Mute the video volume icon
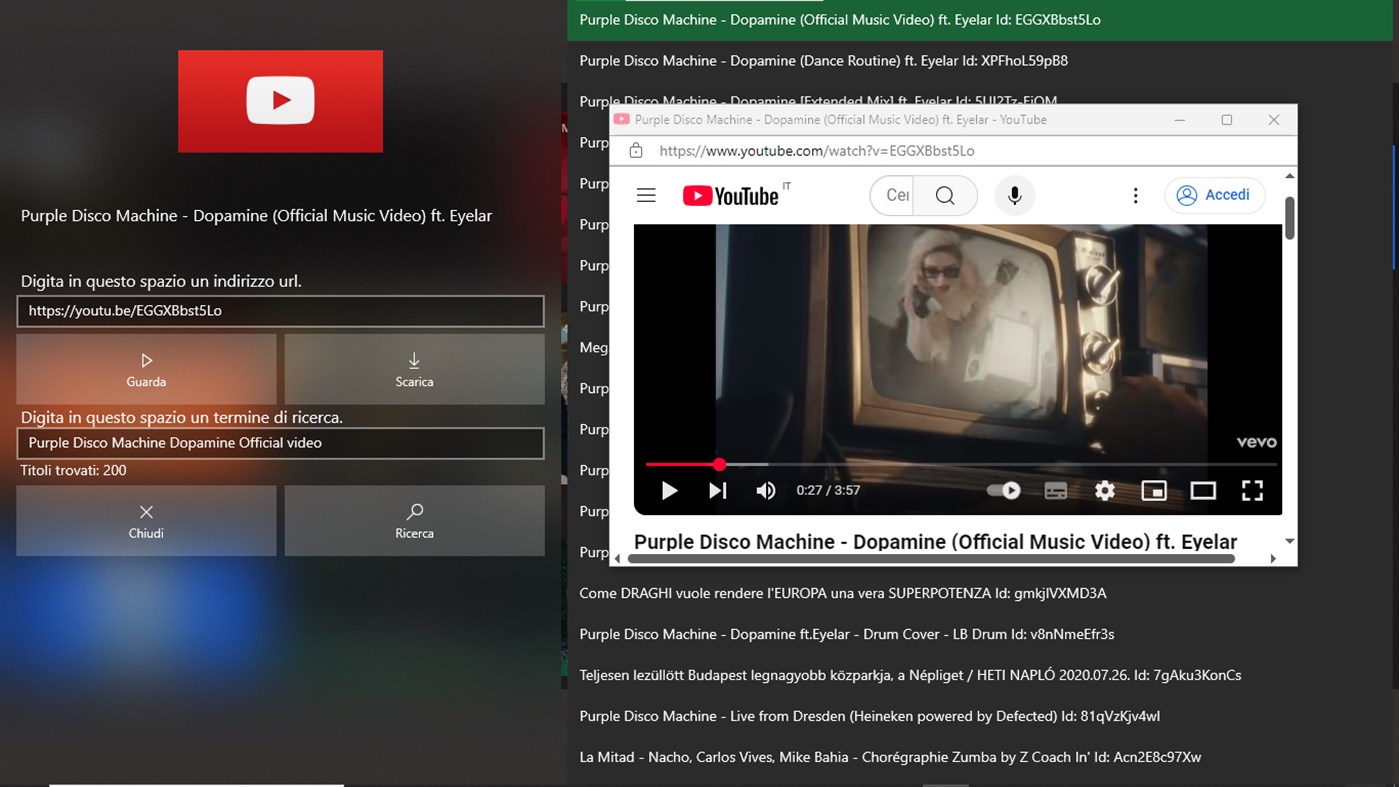Viewport: 1399px width, 787px height. 766,490
